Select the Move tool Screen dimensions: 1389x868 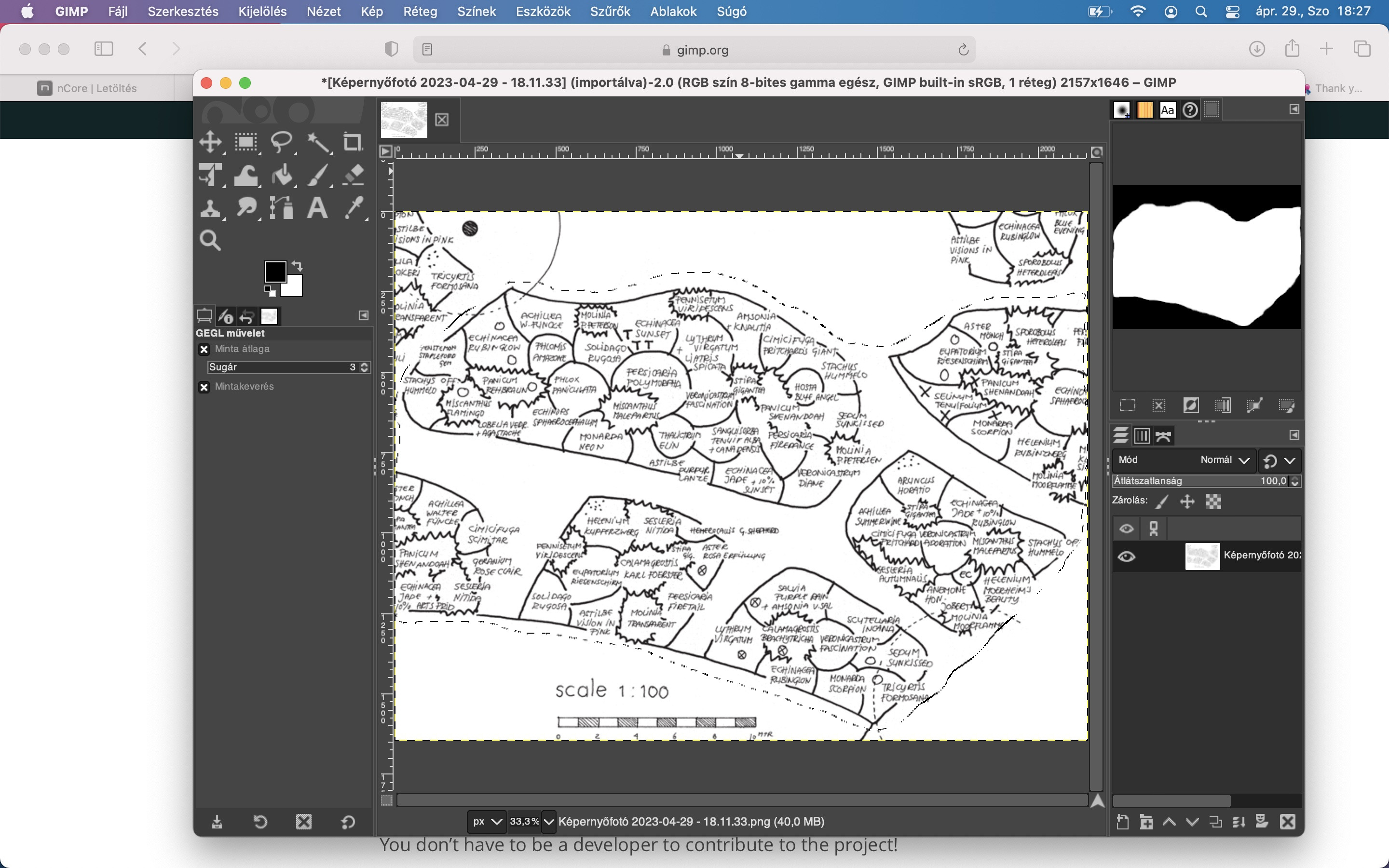click(210, 142)
